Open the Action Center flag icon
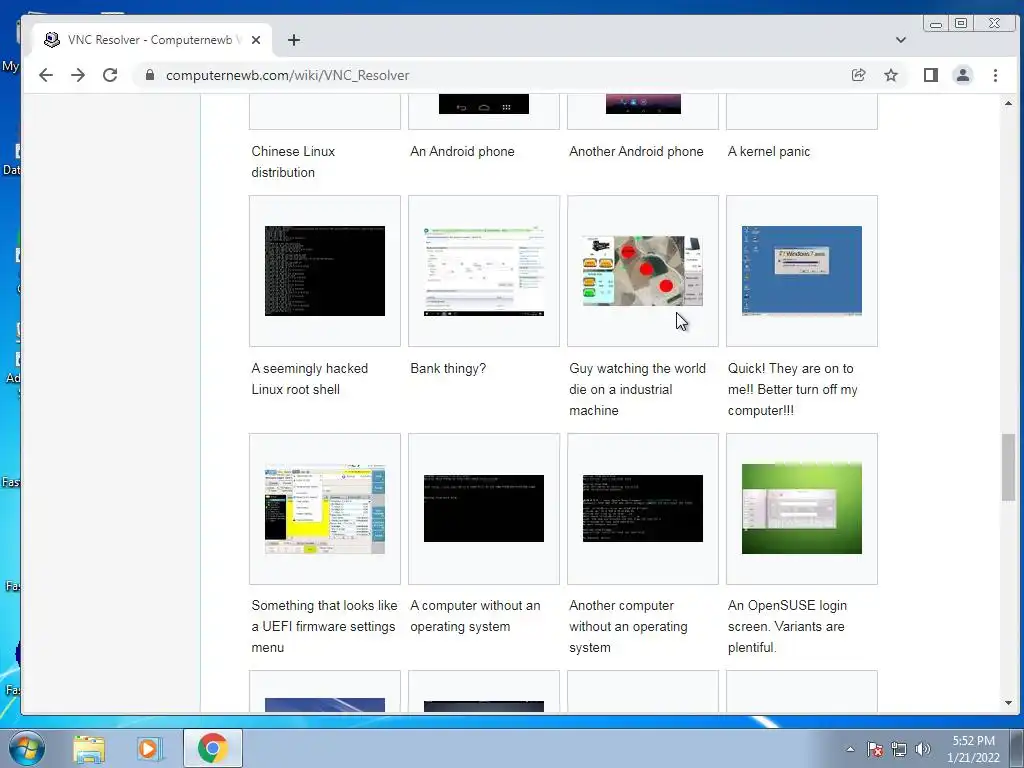The image size is (1024, 768). pyautogui.click(x=875, y=749)
